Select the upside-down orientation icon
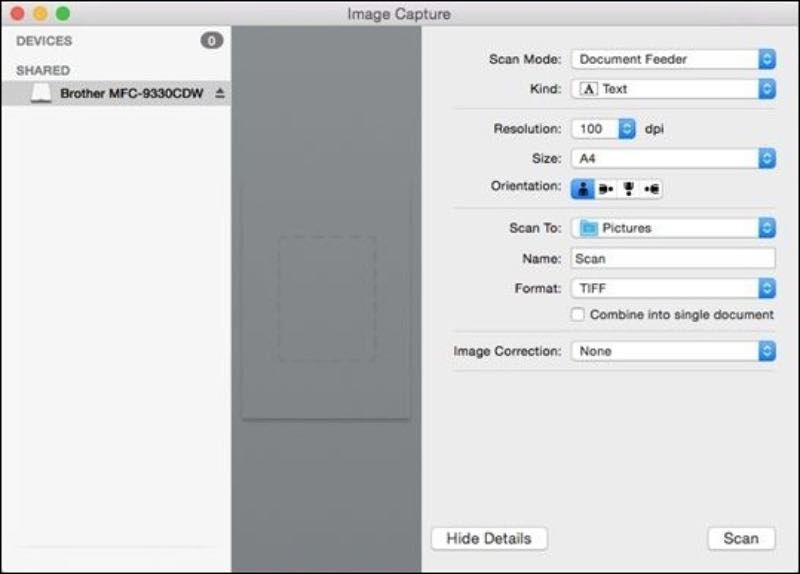This screenshot has height=574, width=800. tap(629, 188)
